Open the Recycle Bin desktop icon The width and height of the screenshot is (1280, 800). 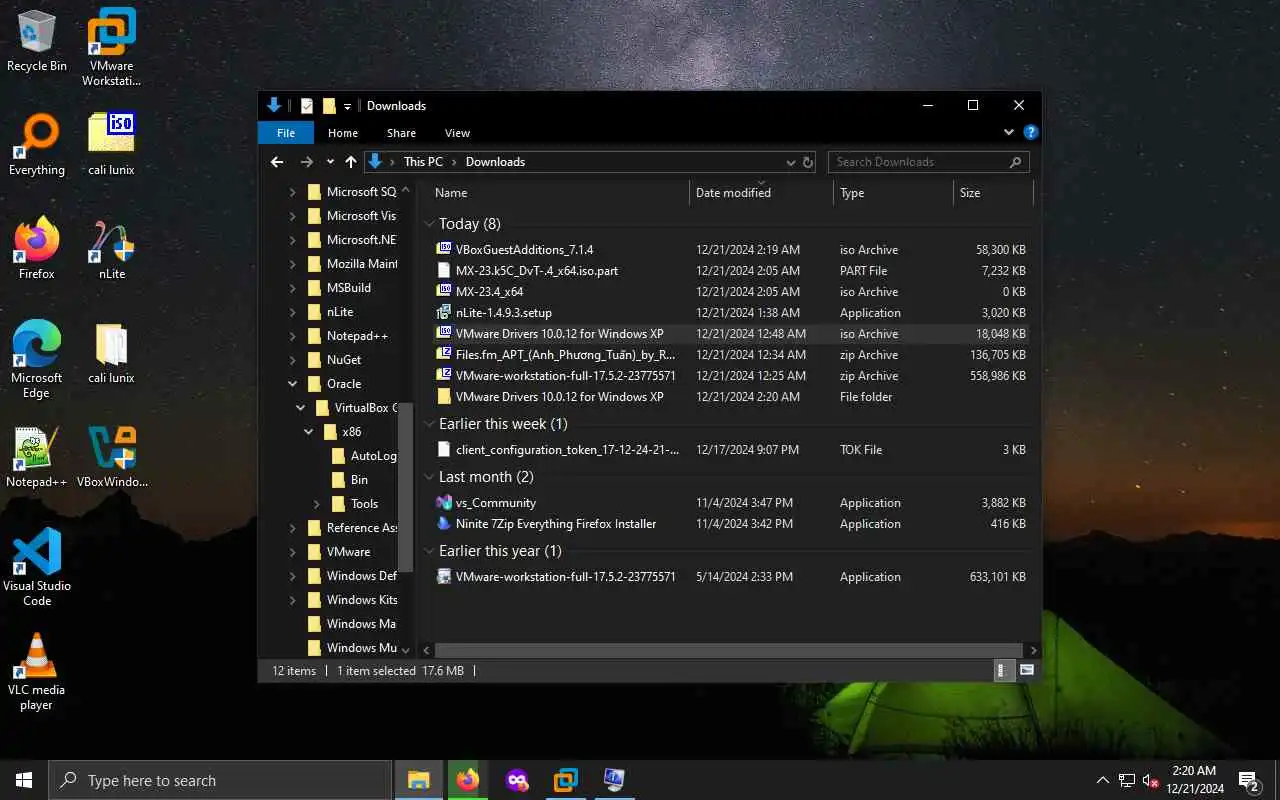pos(37,40)
